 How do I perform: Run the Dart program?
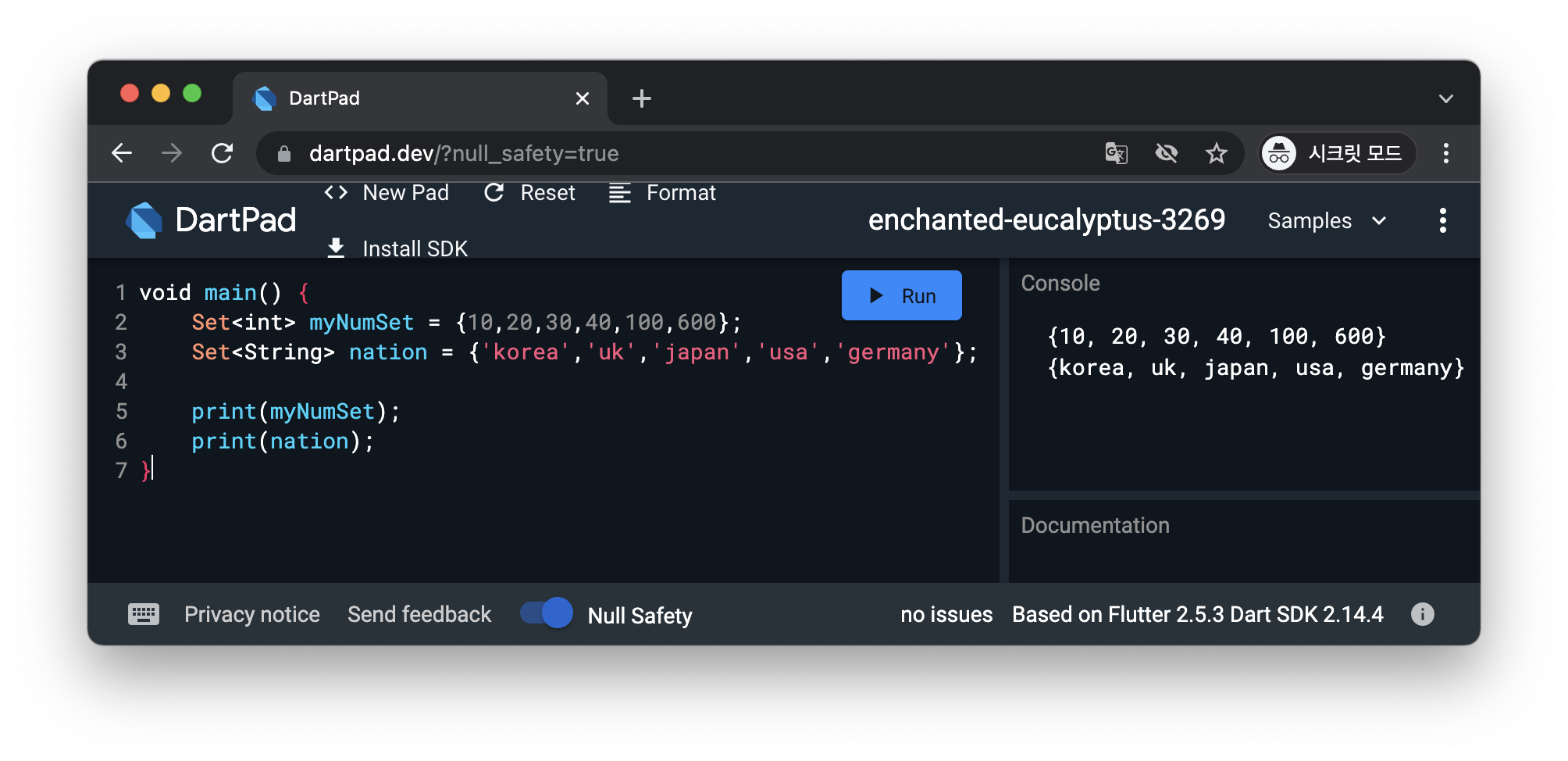(x=902, y=295)
